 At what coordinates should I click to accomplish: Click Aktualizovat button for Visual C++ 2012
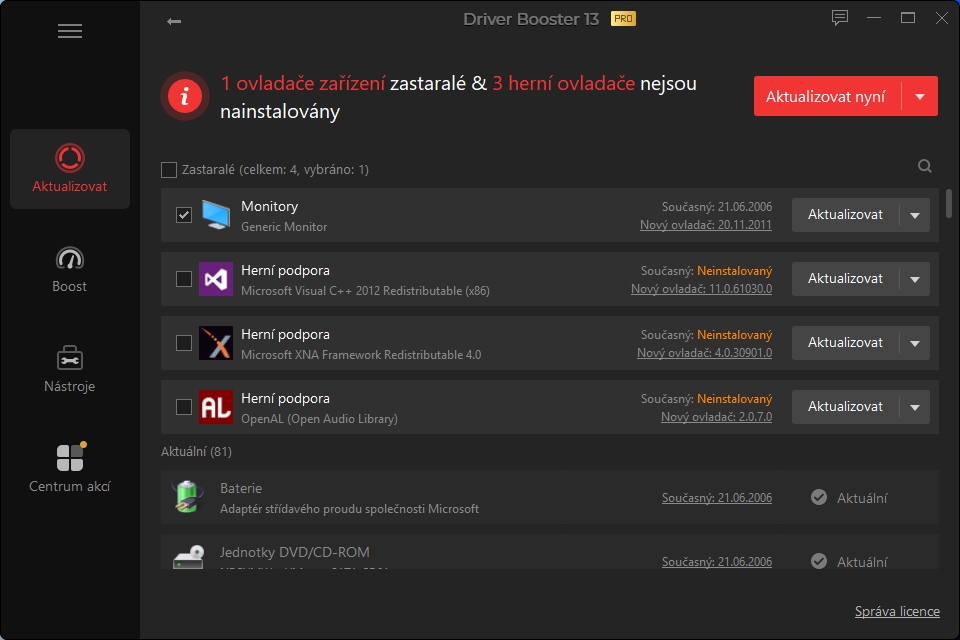coord(845,279)
